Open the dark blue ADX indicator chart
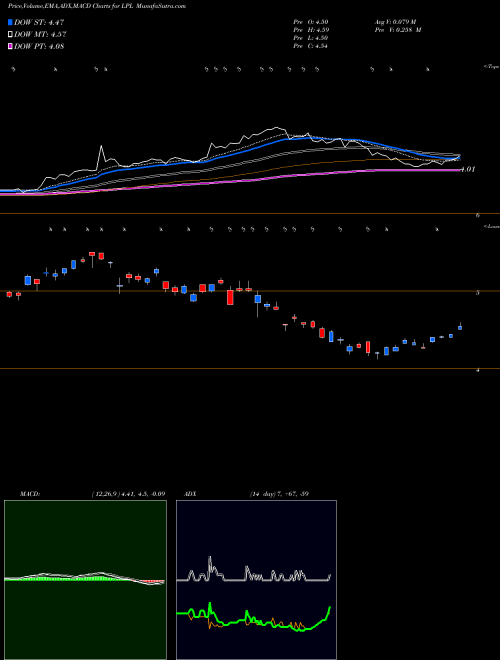The height and width of the screenshot is (660, 500). 256,580
